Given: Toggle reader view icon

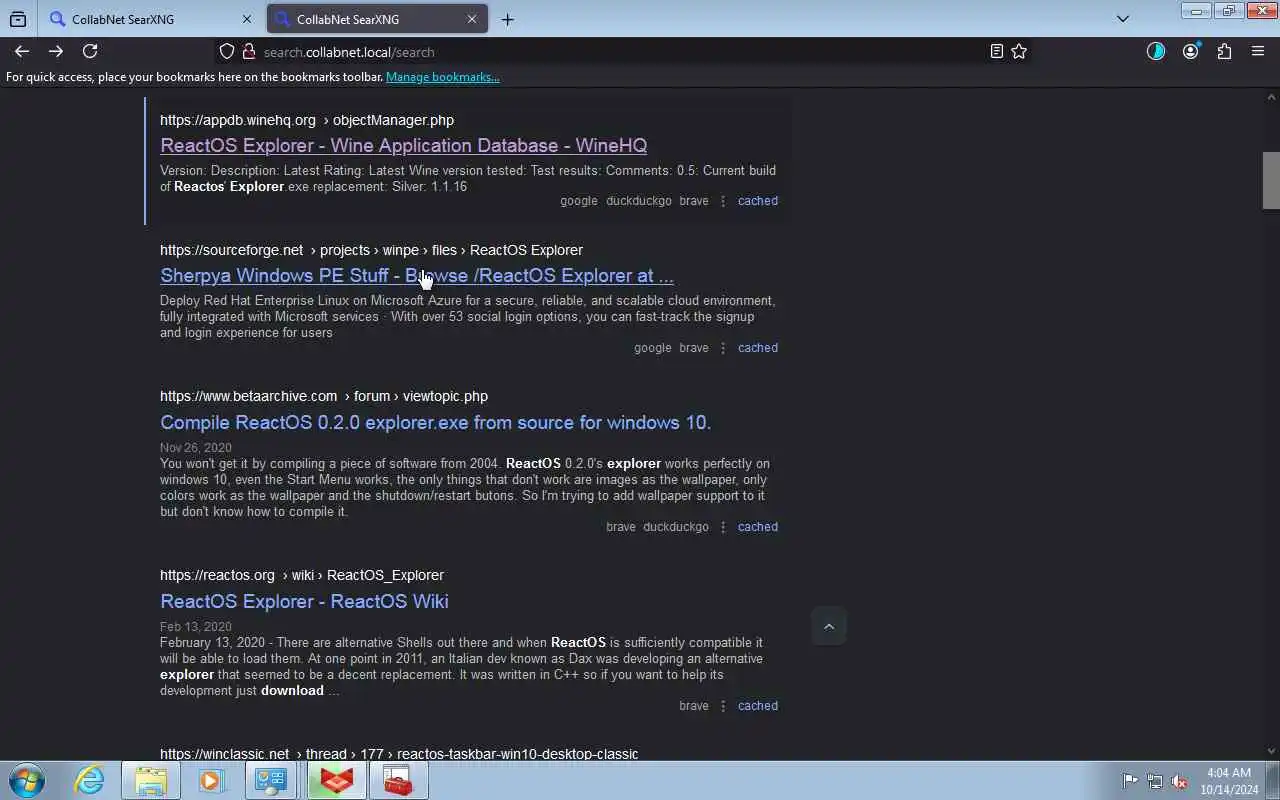Looking at the screenshot, I should [x=996, y=51].
